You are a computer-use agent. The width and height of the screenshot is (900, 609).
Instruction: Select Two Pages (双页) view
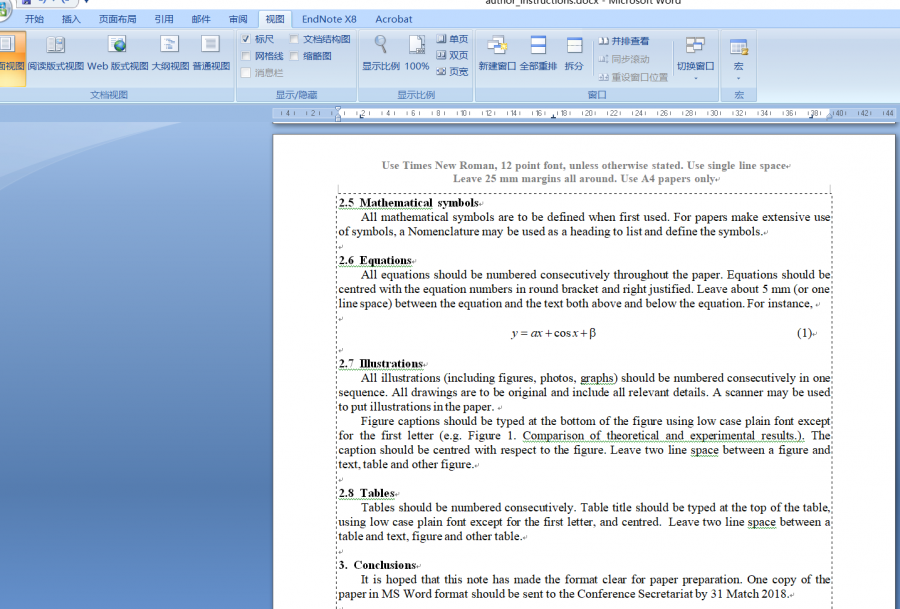point(452,56)
